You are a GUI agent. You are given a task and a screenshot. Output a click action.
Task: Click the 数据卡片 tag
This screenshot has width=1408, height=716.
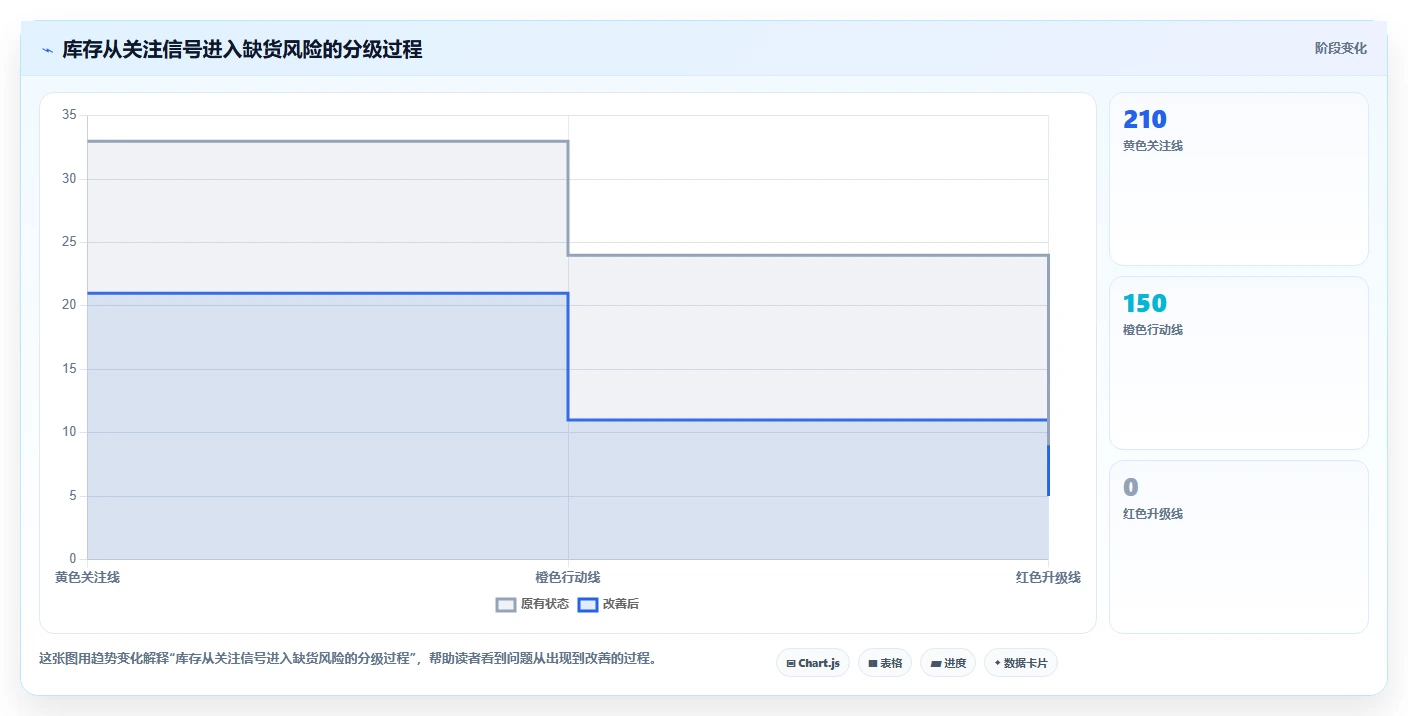(1021, 663)
